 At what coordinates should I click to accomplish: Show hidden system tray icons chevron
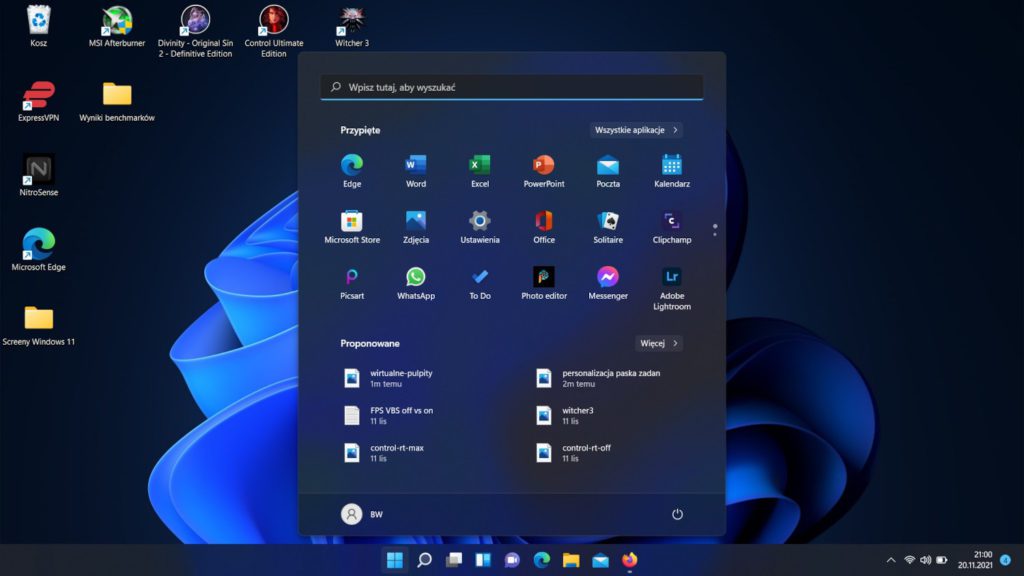tap(891, 560)
